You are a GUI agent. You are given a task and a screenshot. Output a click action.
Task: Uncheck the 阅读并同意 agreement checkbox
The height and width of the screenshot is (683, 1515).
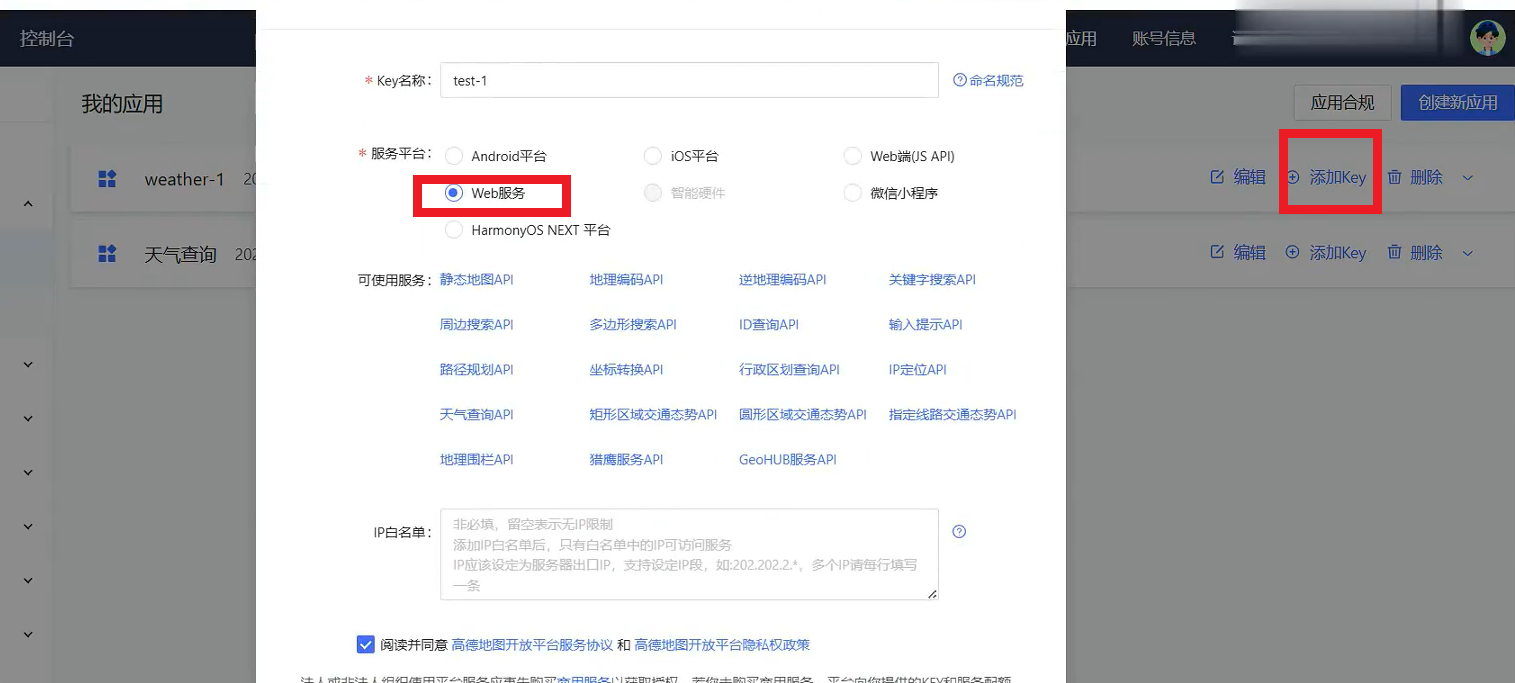point(365,644)
